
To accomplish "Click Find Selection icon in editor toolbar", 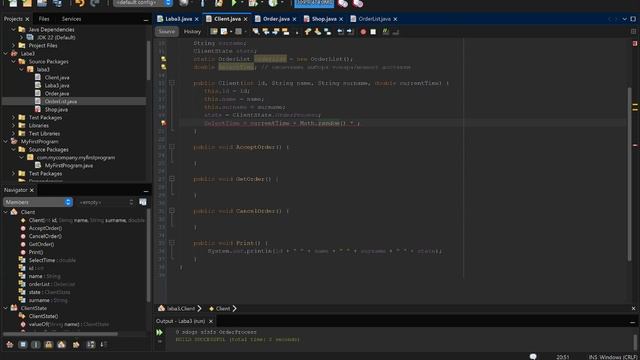I will (x=256, y=31).
